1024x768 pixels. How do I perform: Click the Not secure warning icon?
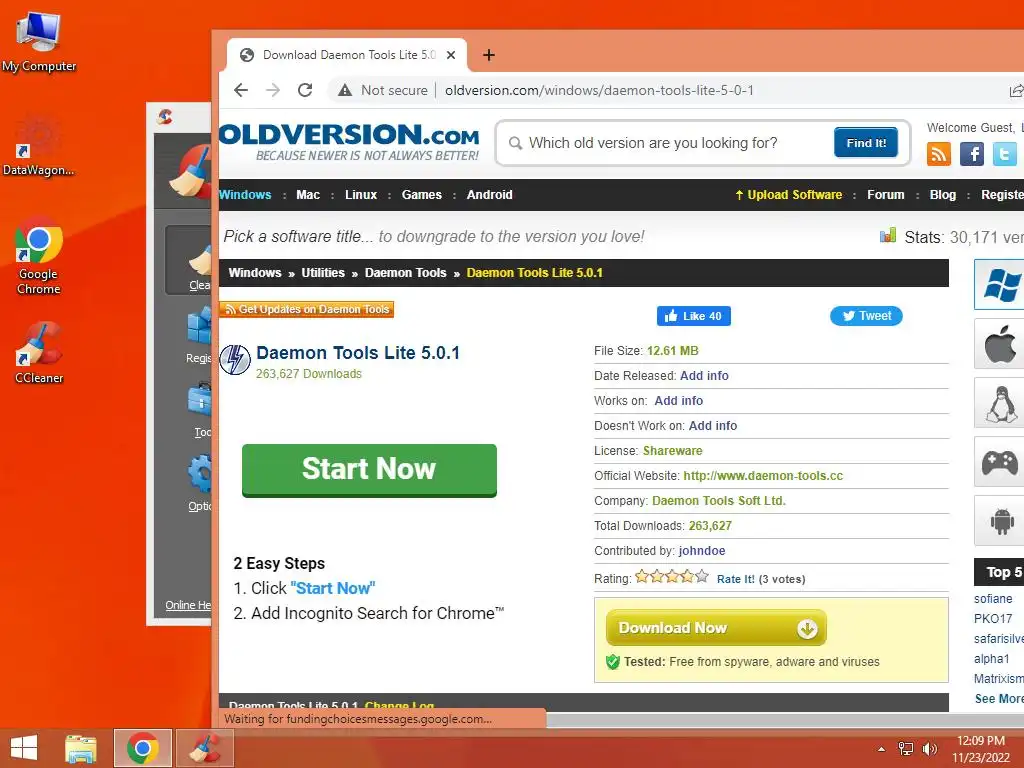click(x=345, y=90)
